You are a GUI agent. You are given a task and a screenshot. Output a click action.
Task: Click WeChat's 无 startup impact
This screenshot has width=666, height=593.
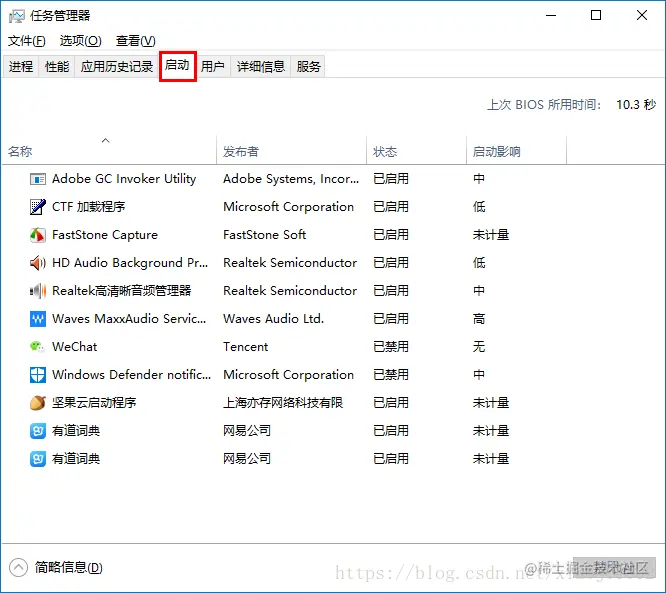coord(479,347)
